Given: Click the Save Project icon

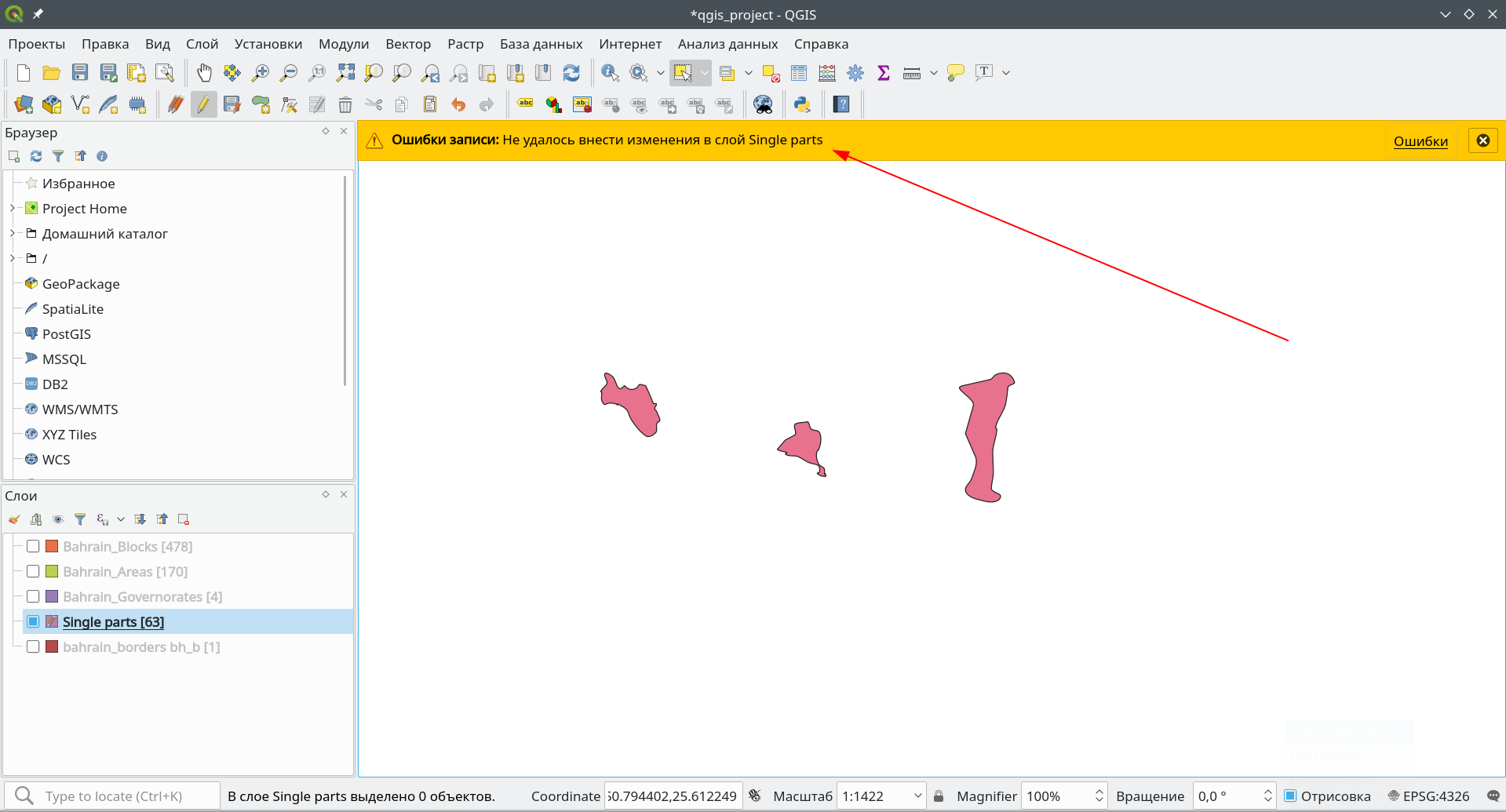Looking at the screenshot, I should click(x=80, y=73).
